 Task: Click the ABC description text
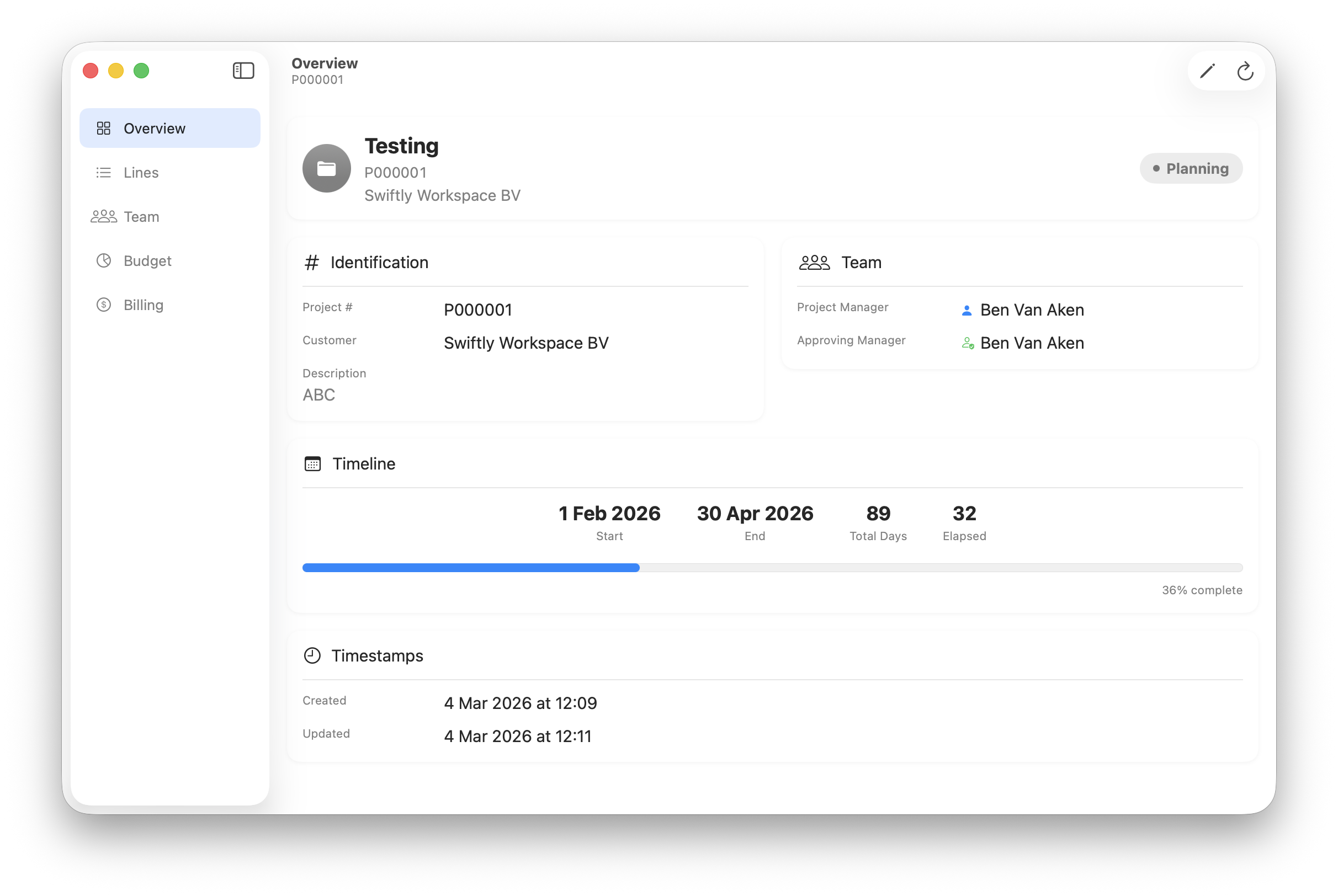coord(319,396)
